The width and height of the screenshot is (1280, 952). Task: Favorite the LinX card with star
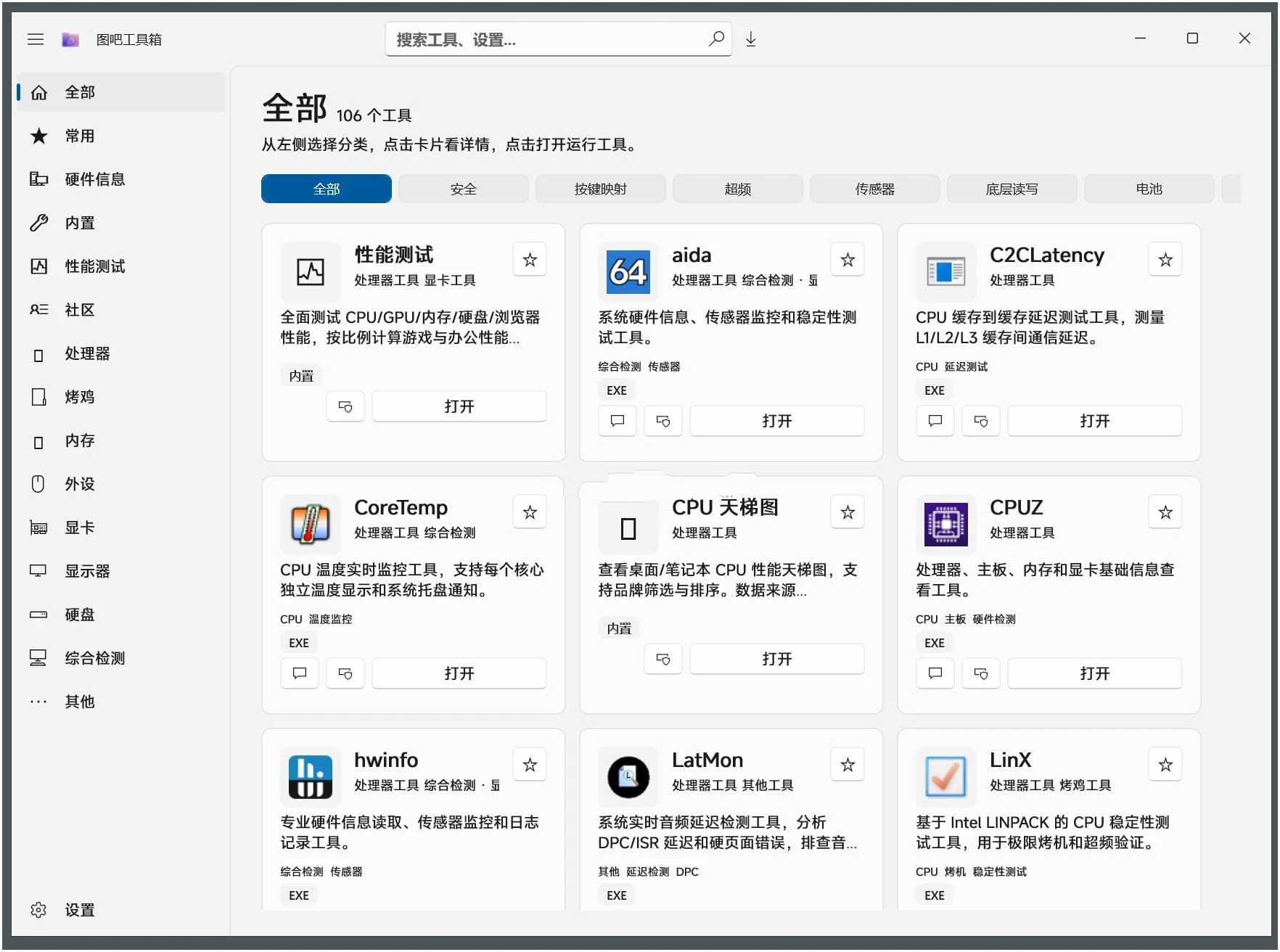(x=1165, y=765)
